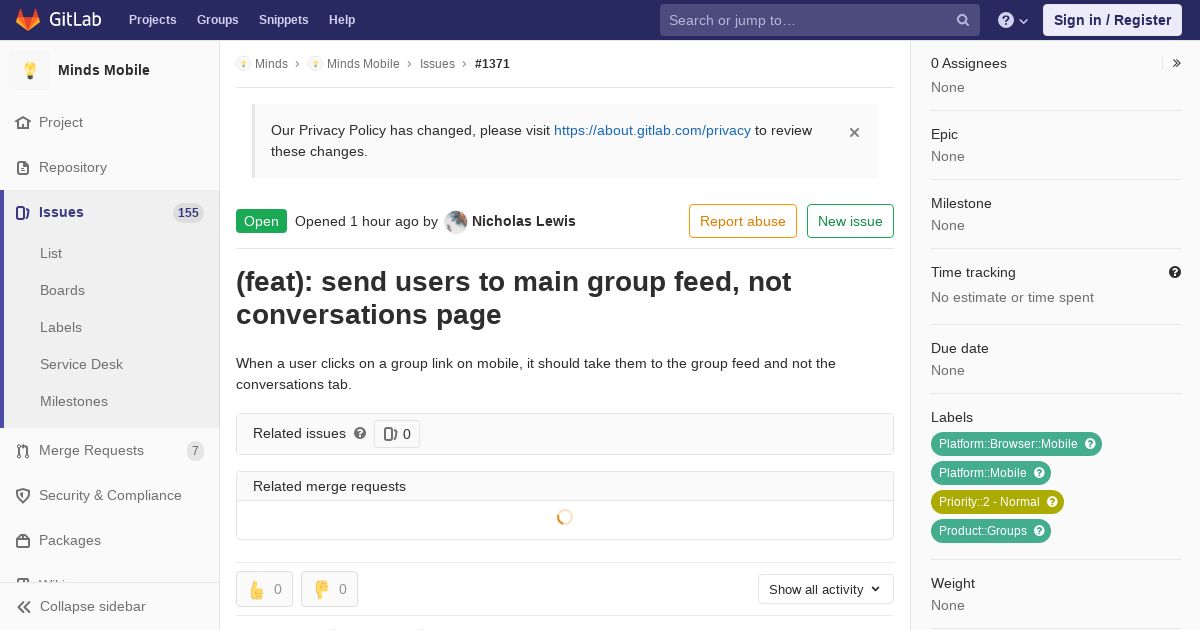Open Milestones in the sidebar
Screen dimensions: 1200x630
(74, 401)
